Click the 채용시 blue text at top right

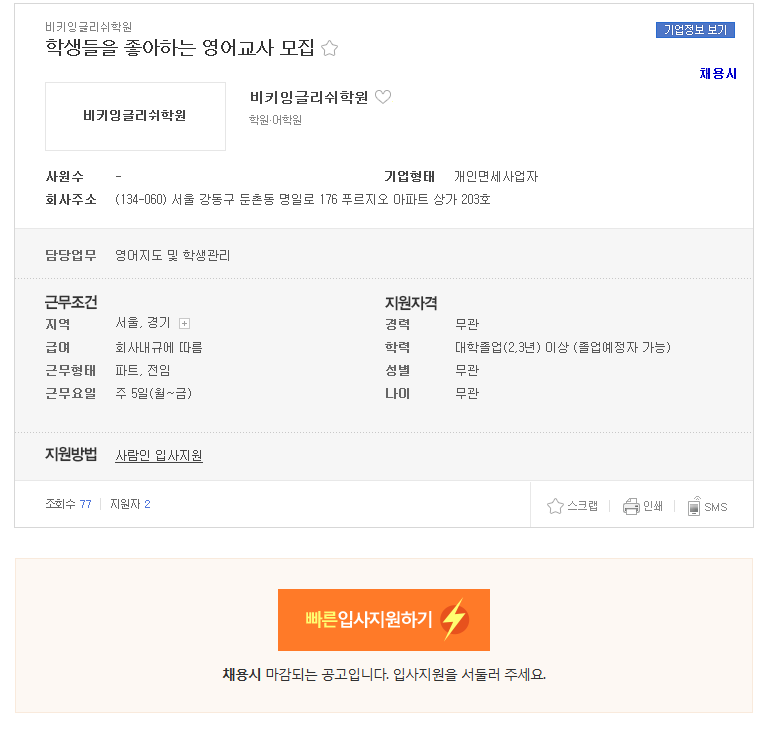(x=718, y=73)
